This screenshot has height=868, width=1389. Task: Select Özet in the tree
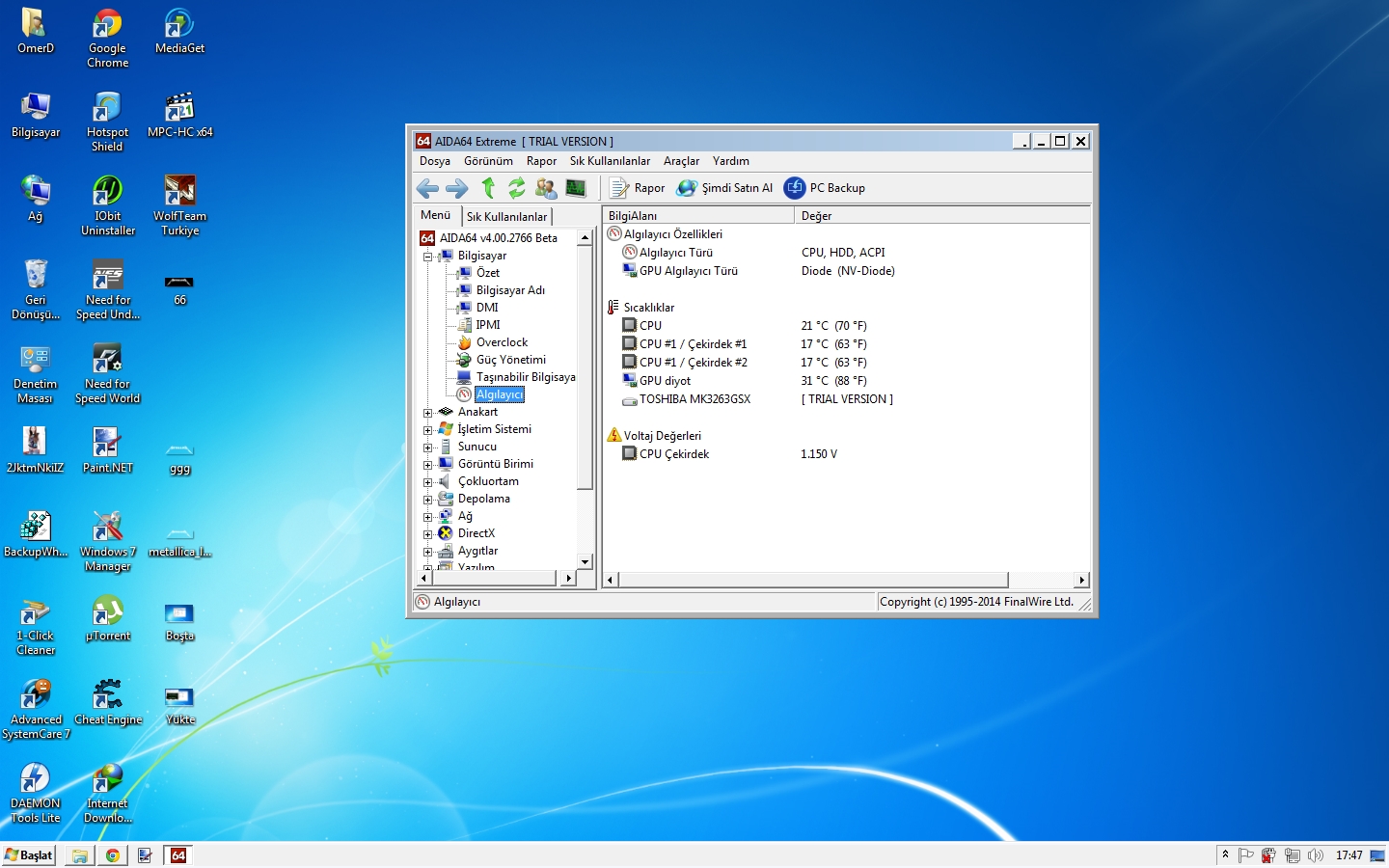point(488,273)
